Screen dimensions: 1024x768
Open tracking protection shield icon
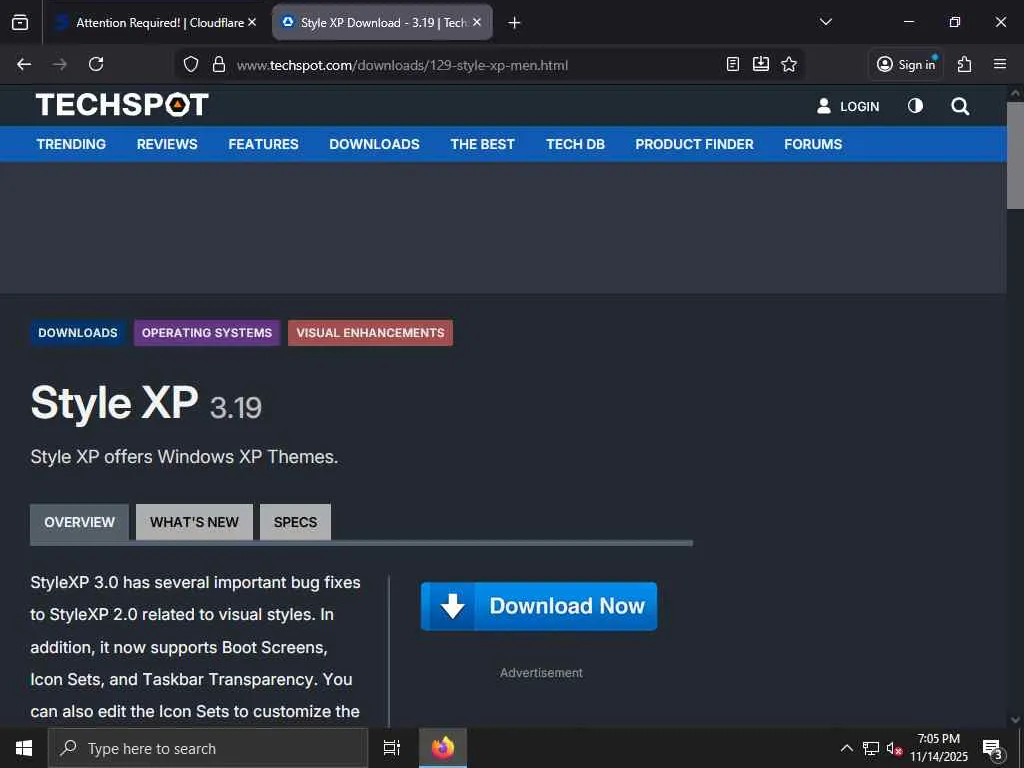tap(191, 65)
